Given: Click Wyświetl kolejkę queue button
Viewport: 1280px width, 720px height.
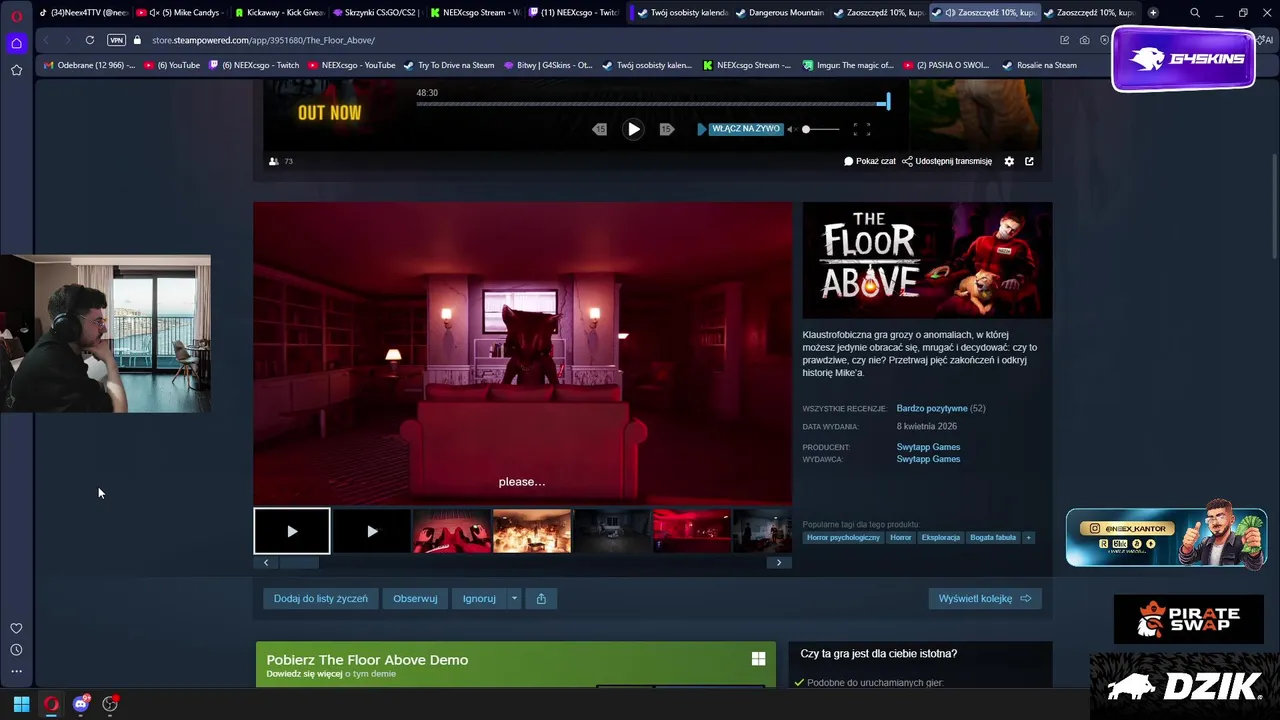Looking at the screenshot, I should (985, 598).
